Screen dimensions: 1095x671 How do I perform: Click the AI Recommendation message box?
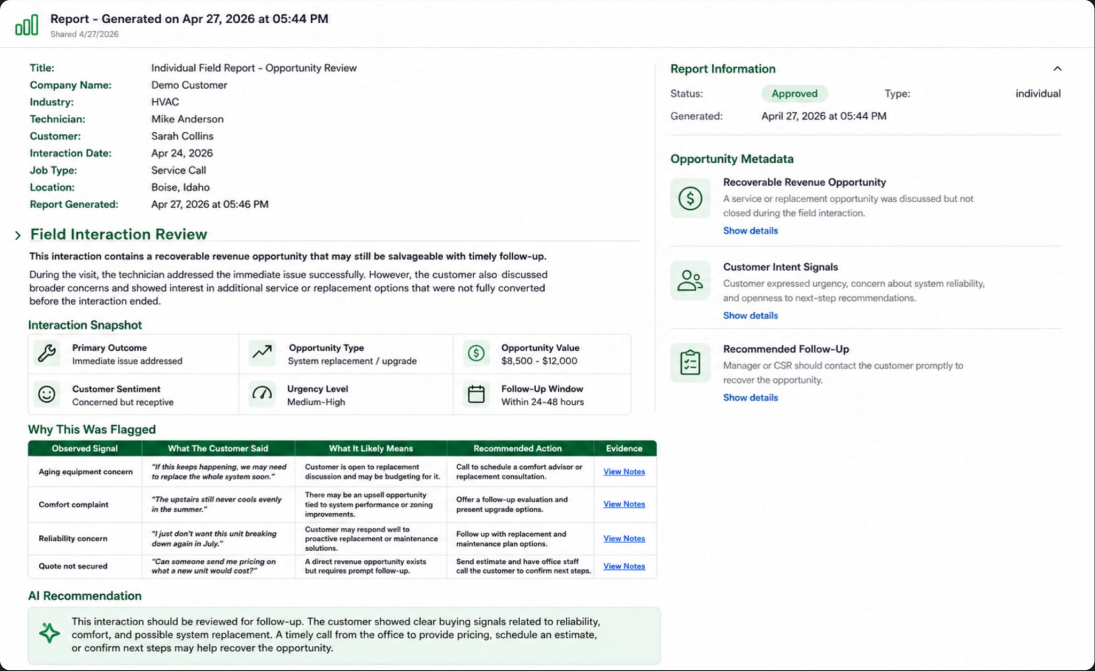click(x=344, y=635)
